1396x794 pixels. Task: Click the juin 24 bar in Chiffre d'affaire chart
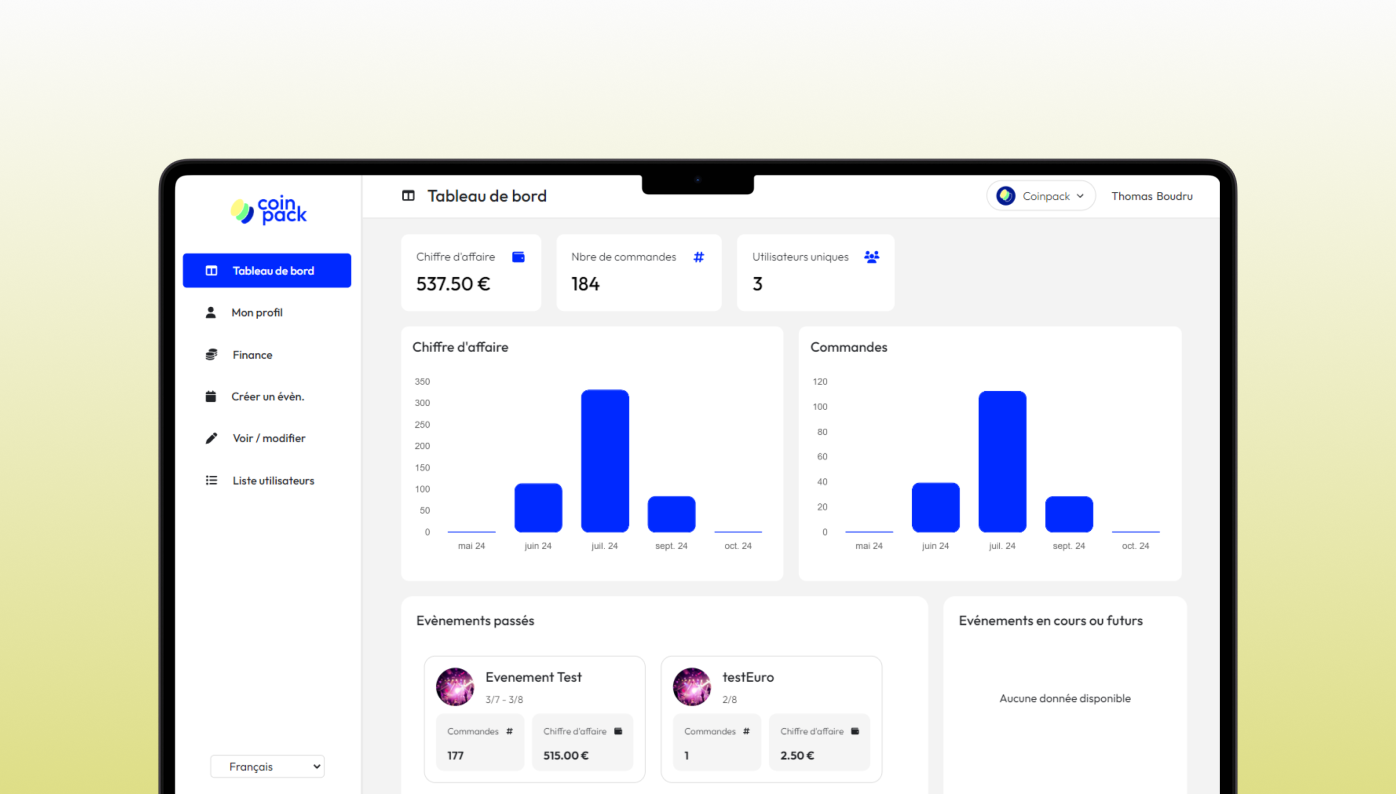click(538, 508)
